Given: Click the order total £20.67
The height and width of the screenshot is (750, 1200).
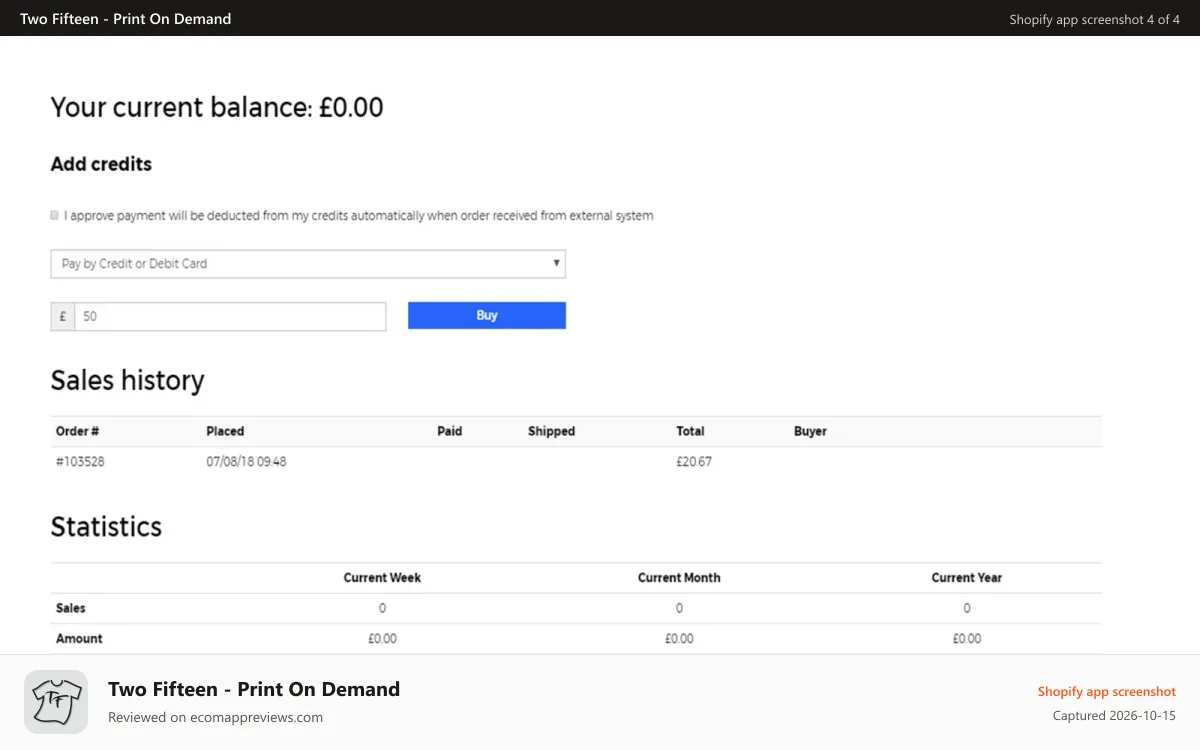Looking at the screenshot, I should [694, 462].
